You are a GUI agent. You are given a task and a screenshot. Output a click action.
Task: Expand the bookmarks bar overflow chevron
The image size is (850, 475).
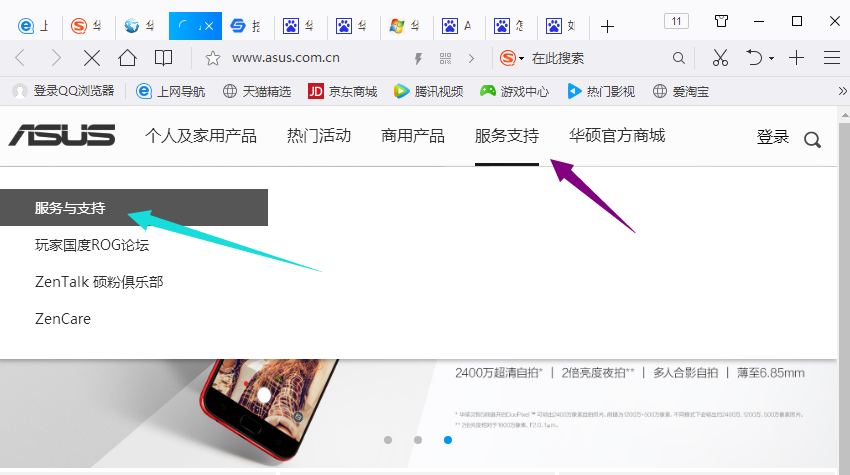[x=841, y=91]
